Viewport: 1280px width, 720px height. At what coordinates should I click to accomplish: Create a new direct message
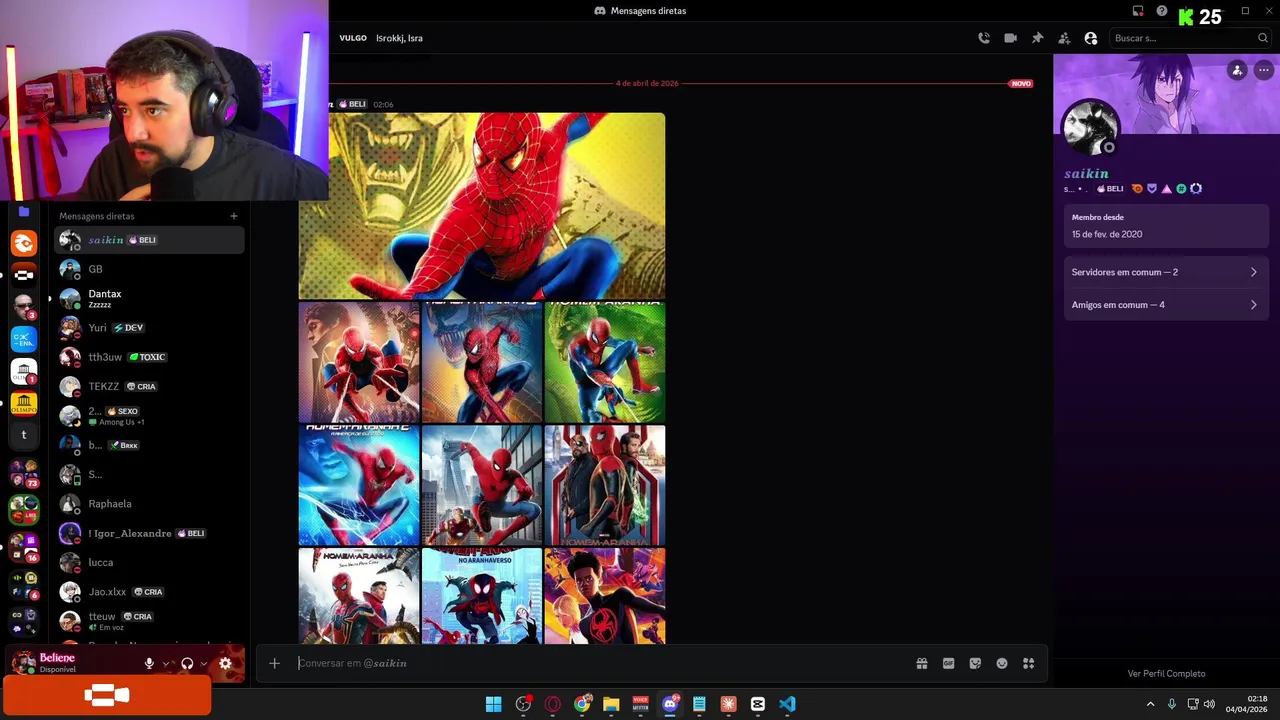233,216
